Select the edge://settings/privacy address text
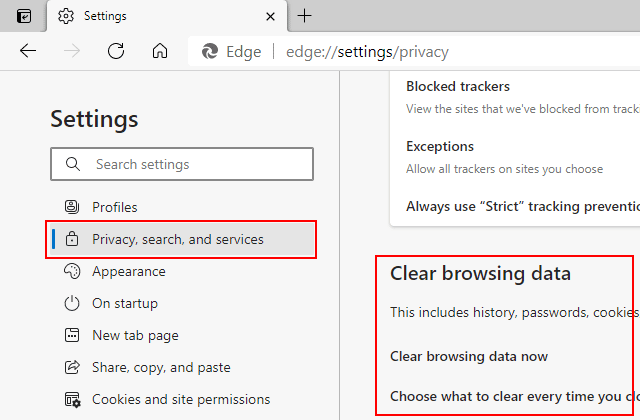 coord(367,52)
